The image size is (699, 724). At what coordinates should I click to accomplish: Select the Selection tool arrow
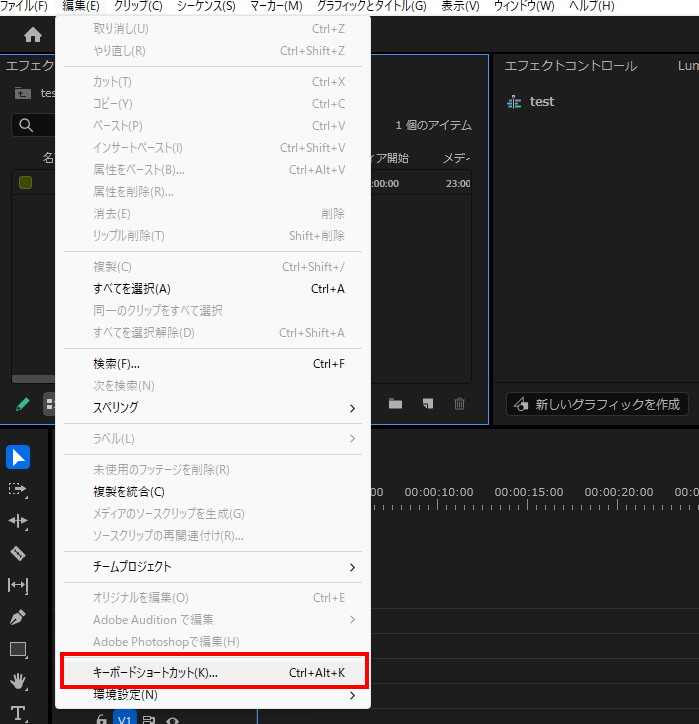(x=18, y=458)
